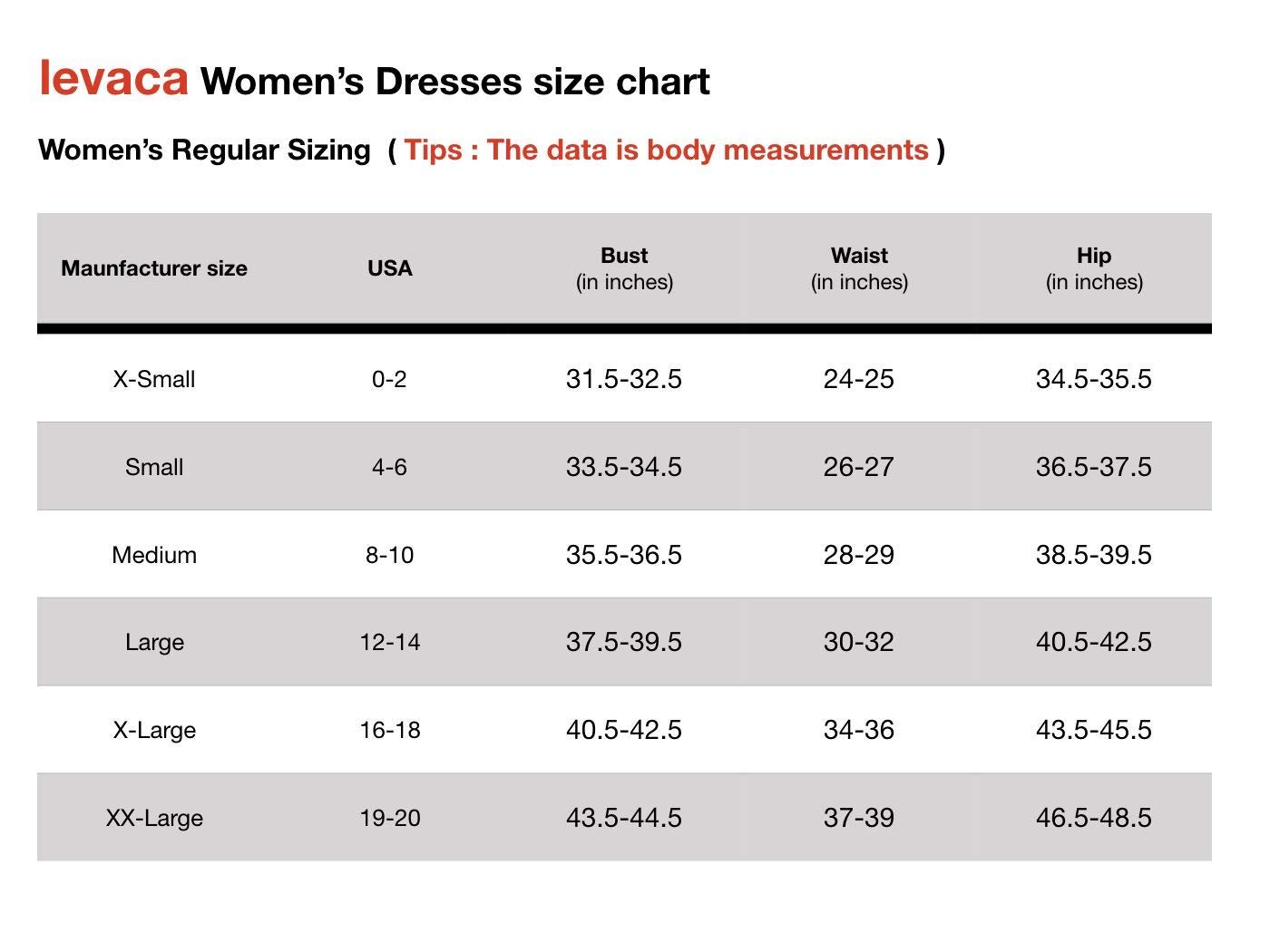Click the USA size 16-18 cell
Screen dimensions: 1270x952
390,730
